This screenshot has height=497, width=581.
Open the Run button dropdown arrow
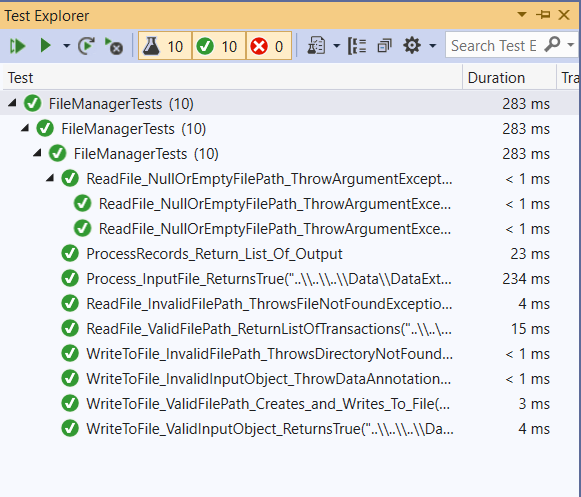tap(66, 46)
